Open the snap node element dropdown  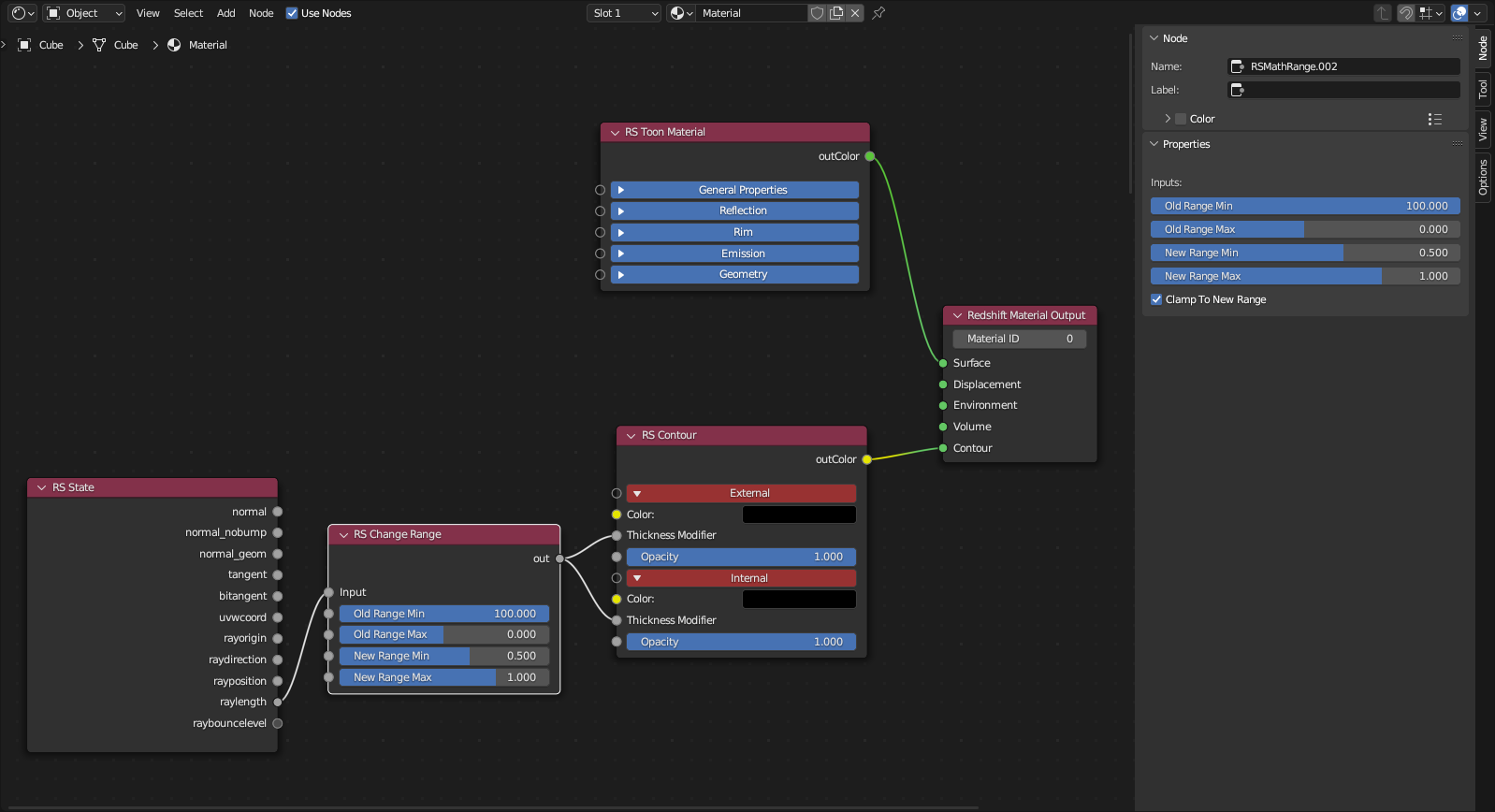click(1431, 13)
